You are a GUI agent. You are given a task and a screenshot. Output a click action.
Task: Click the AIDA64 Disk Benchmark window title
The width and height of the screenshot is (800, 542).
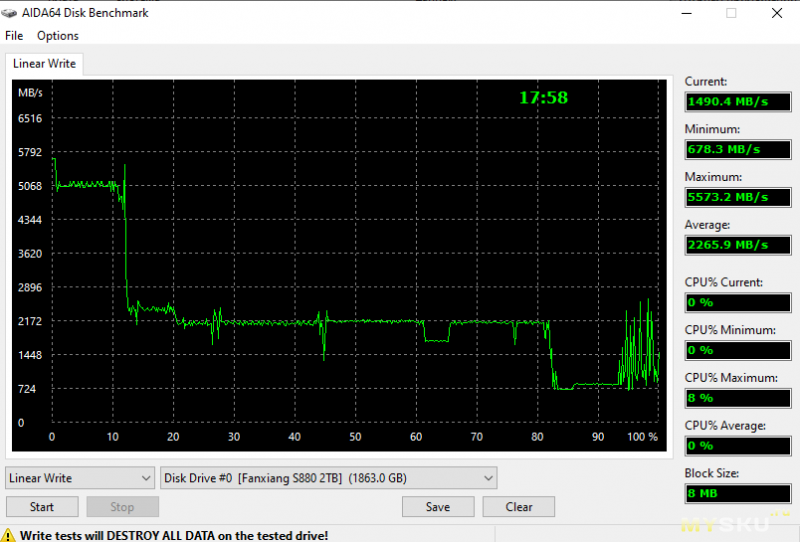pyautogui.click(x=85, y=13)
